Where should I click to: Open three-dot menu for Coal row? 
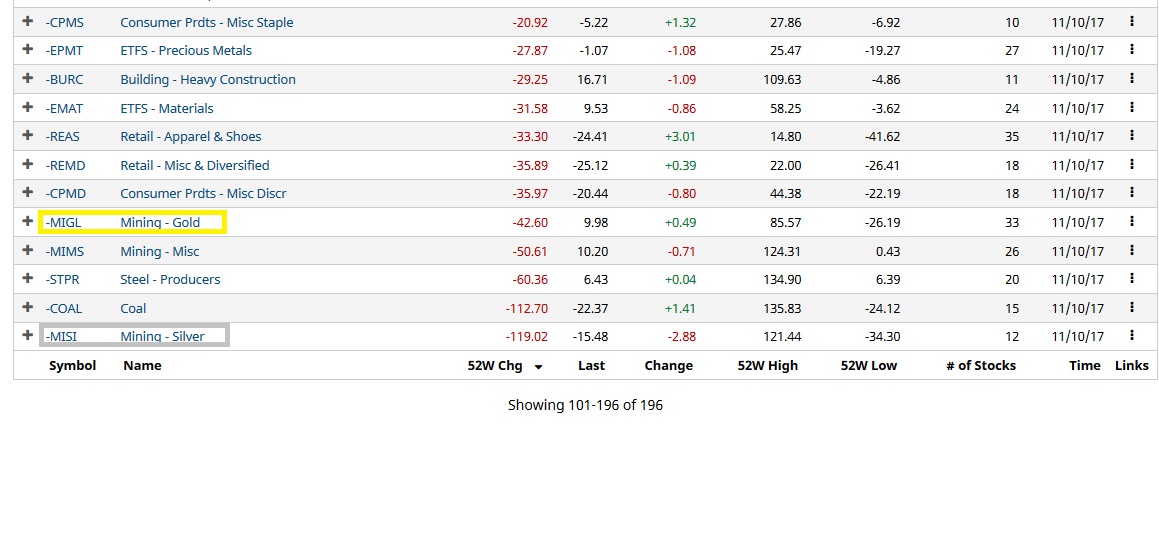1132,307
